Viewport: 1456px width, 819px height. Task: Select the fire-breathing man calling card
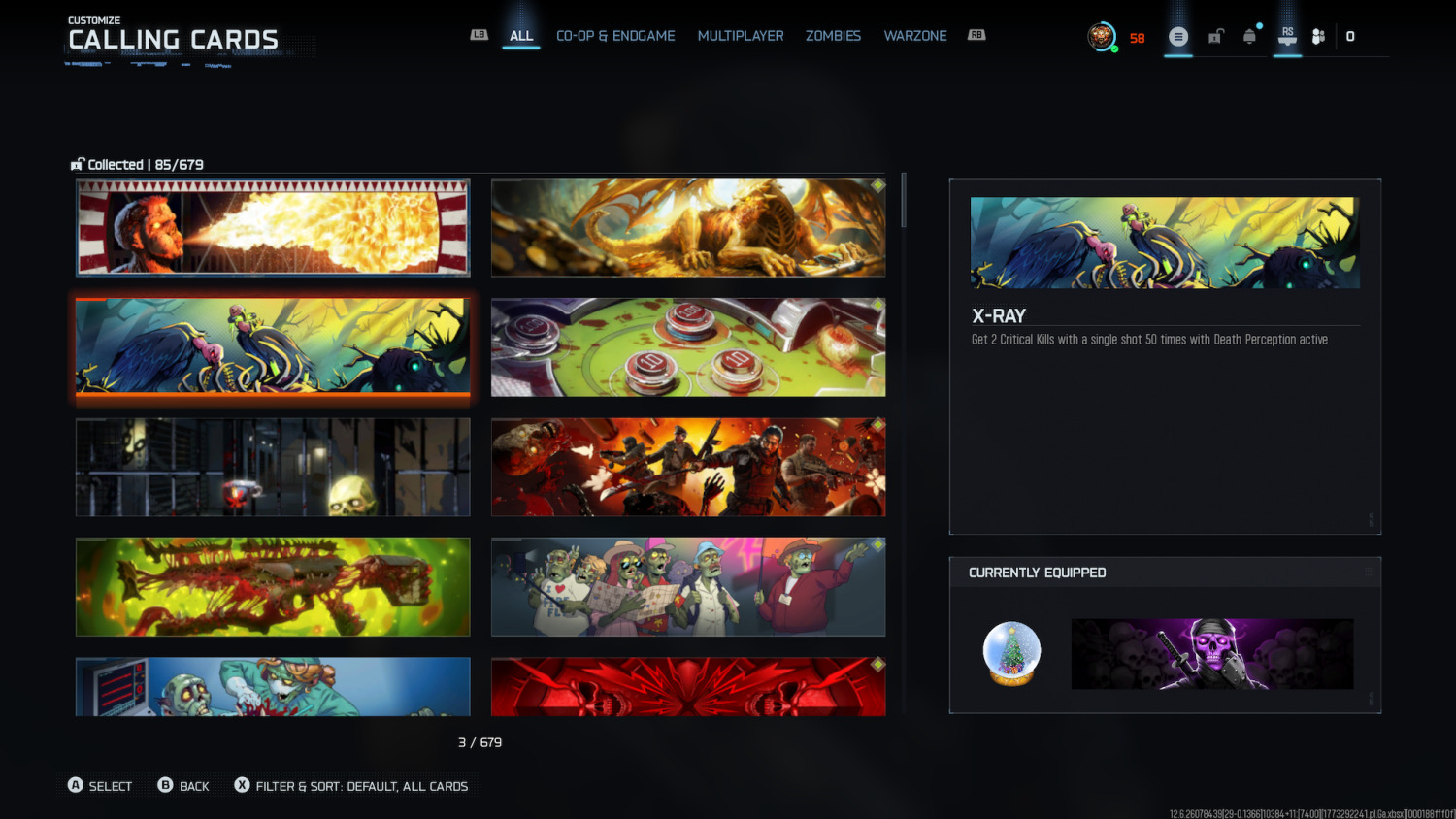[x=273, y=227]
